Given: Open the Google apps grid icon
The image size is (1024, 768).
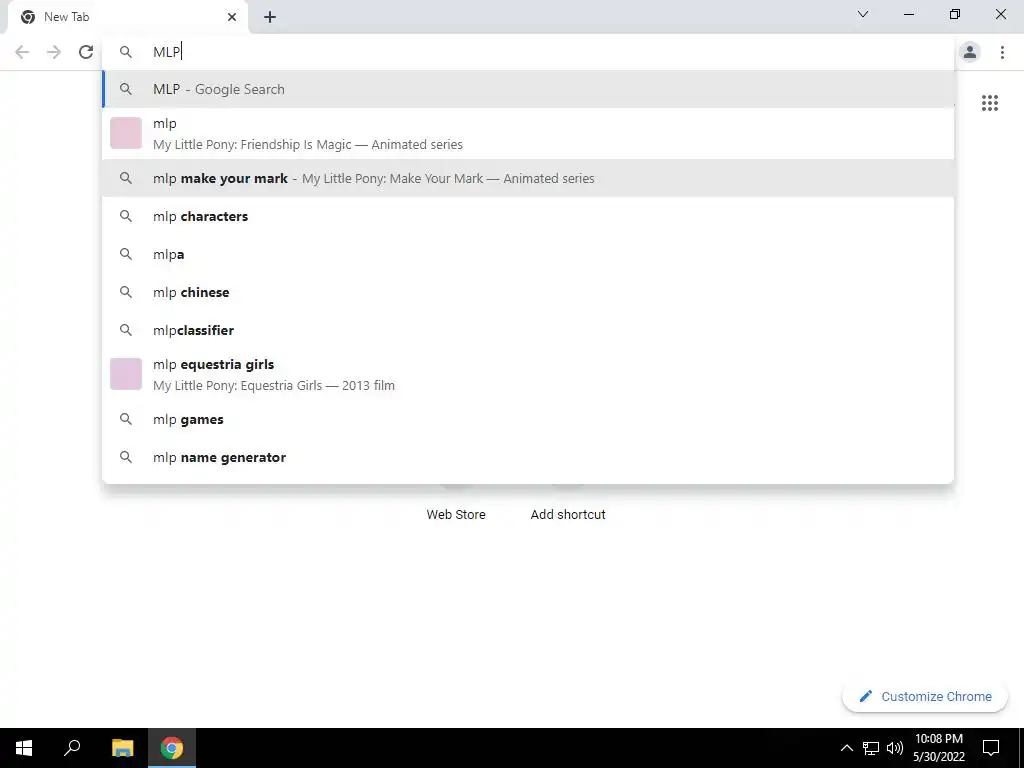Looking at the screenshot, I should click(990, 103).
